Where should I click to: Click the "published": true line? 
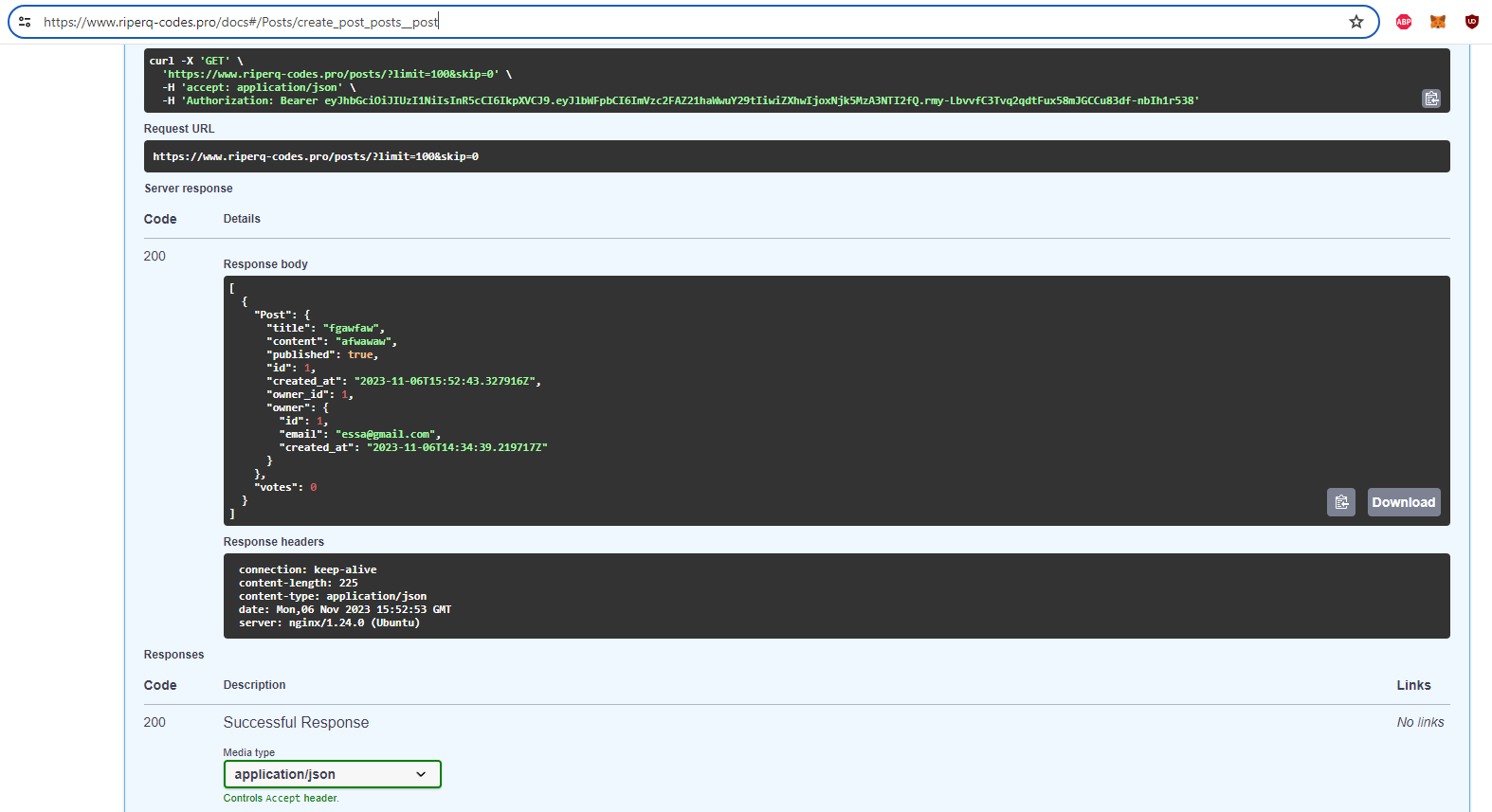click(x=322, y=354)
